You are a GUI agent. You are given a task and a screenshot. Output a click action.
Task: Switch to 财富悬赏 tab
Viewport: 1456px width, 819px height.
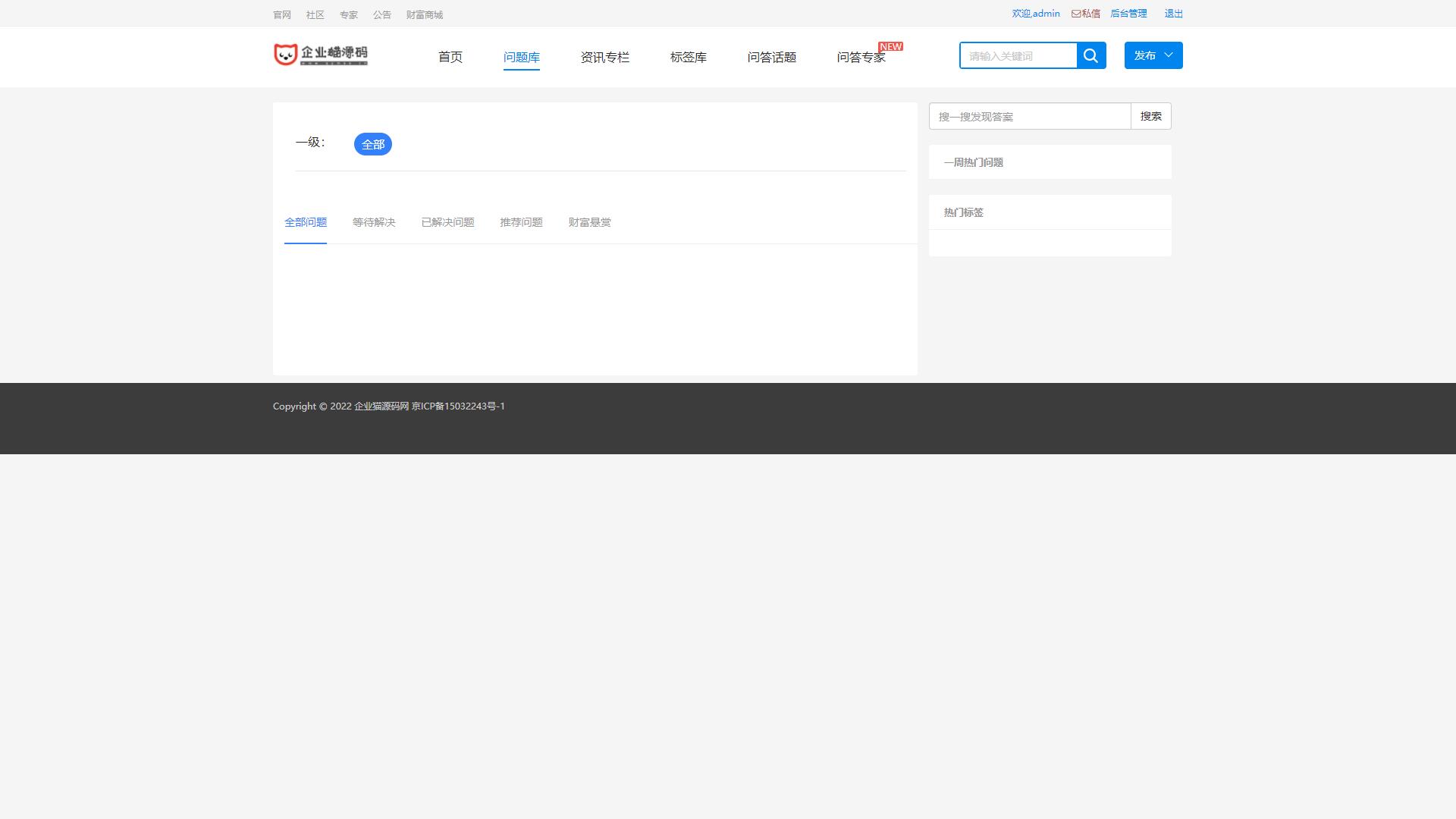pyautogui.click(x=589, y=222)
